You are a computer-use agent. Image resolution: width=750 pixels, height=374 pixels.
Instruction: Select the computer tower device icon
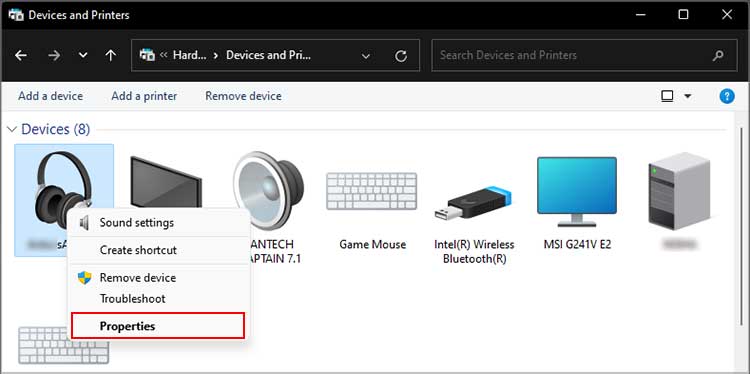tap(679, 191)
